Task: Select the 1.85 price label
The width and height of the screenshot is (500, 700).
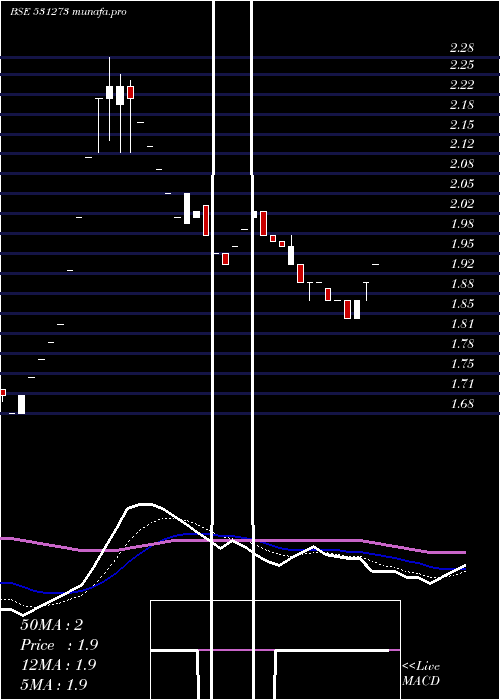Action: (x=462, y=304)
